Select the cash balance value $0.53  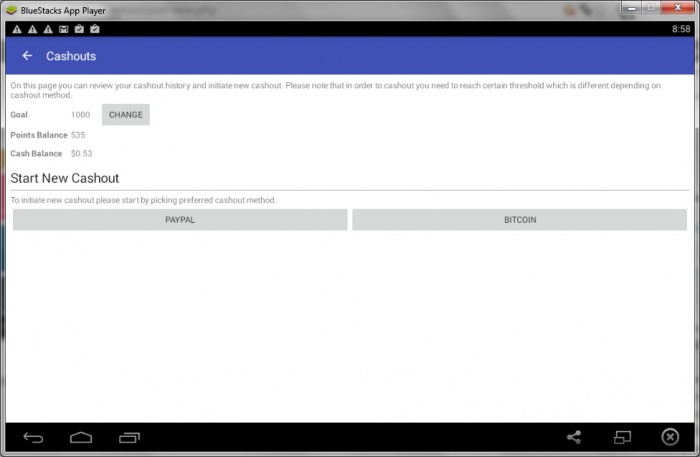click(x=81, y=154)
